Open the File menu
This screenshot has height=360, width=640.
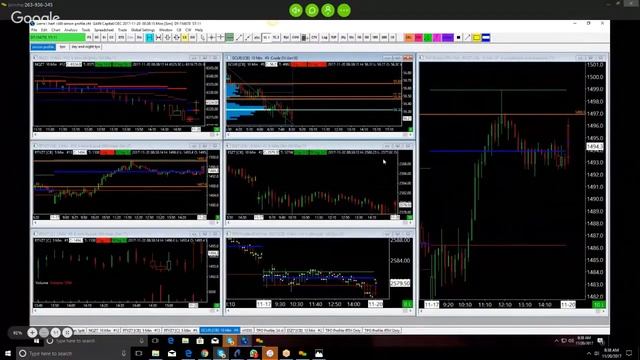(34, 30)
